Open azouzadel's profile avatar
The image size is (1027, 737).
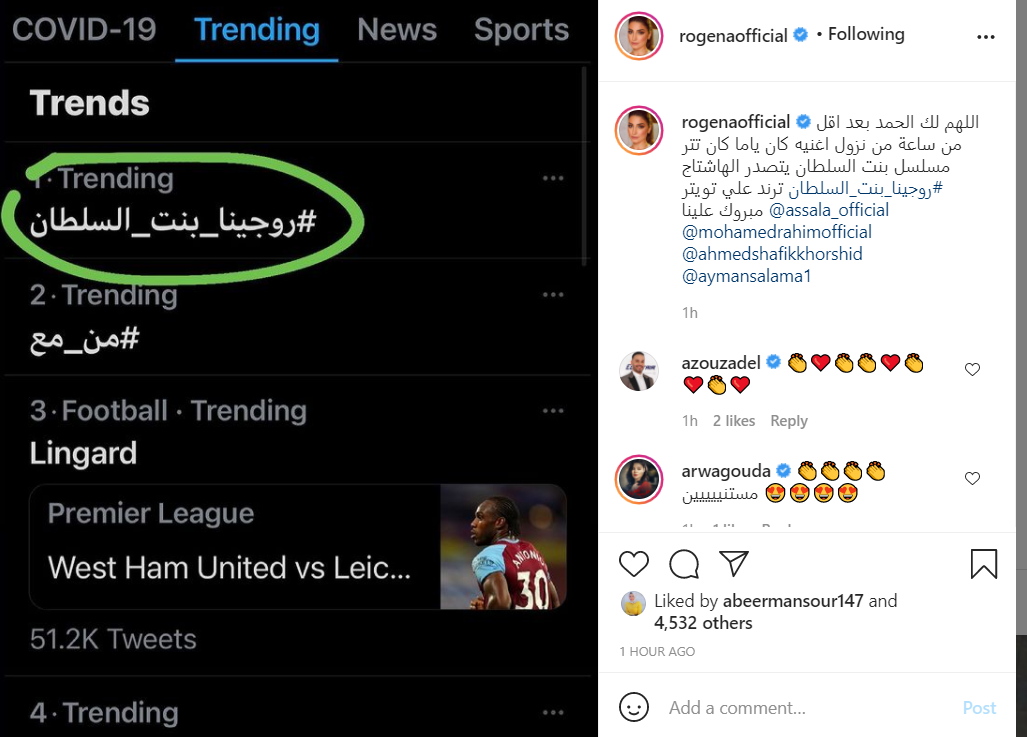(x=639, y=370)
